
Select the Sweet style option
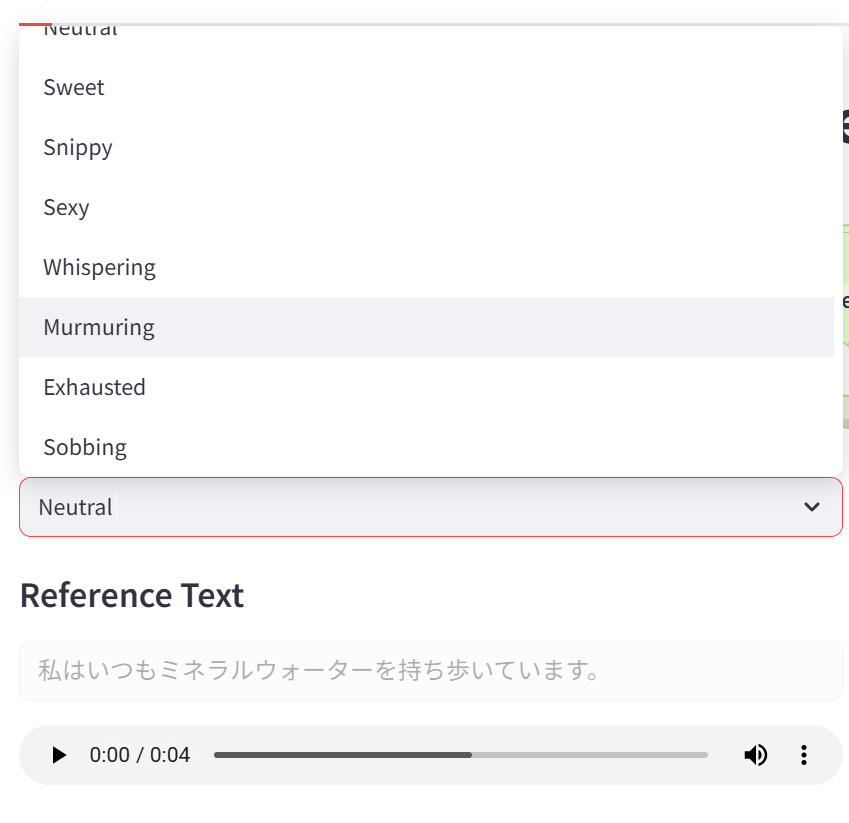pos(74,87)
